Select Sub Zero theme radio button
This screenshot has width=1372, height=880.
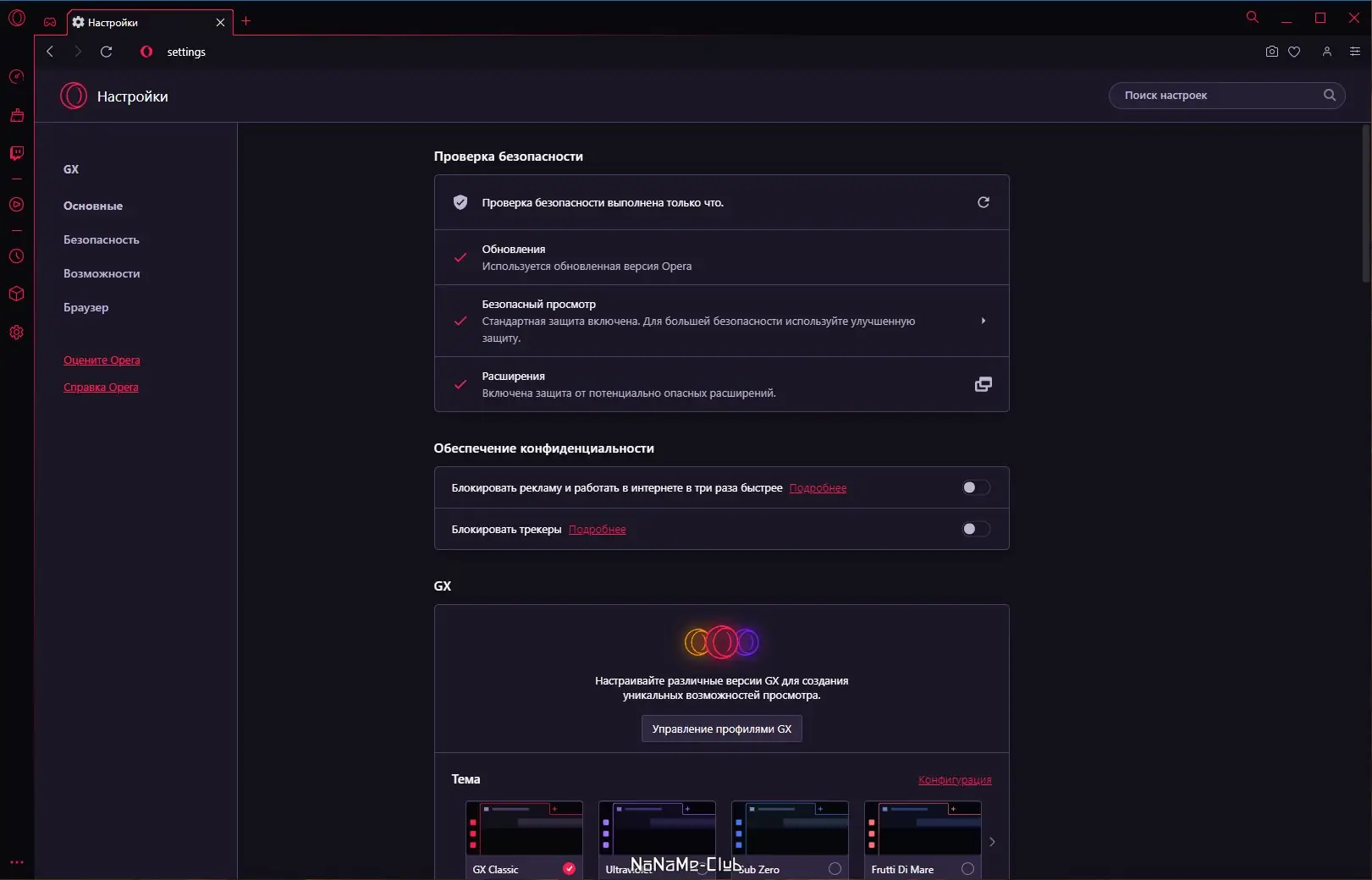[835, 868]
